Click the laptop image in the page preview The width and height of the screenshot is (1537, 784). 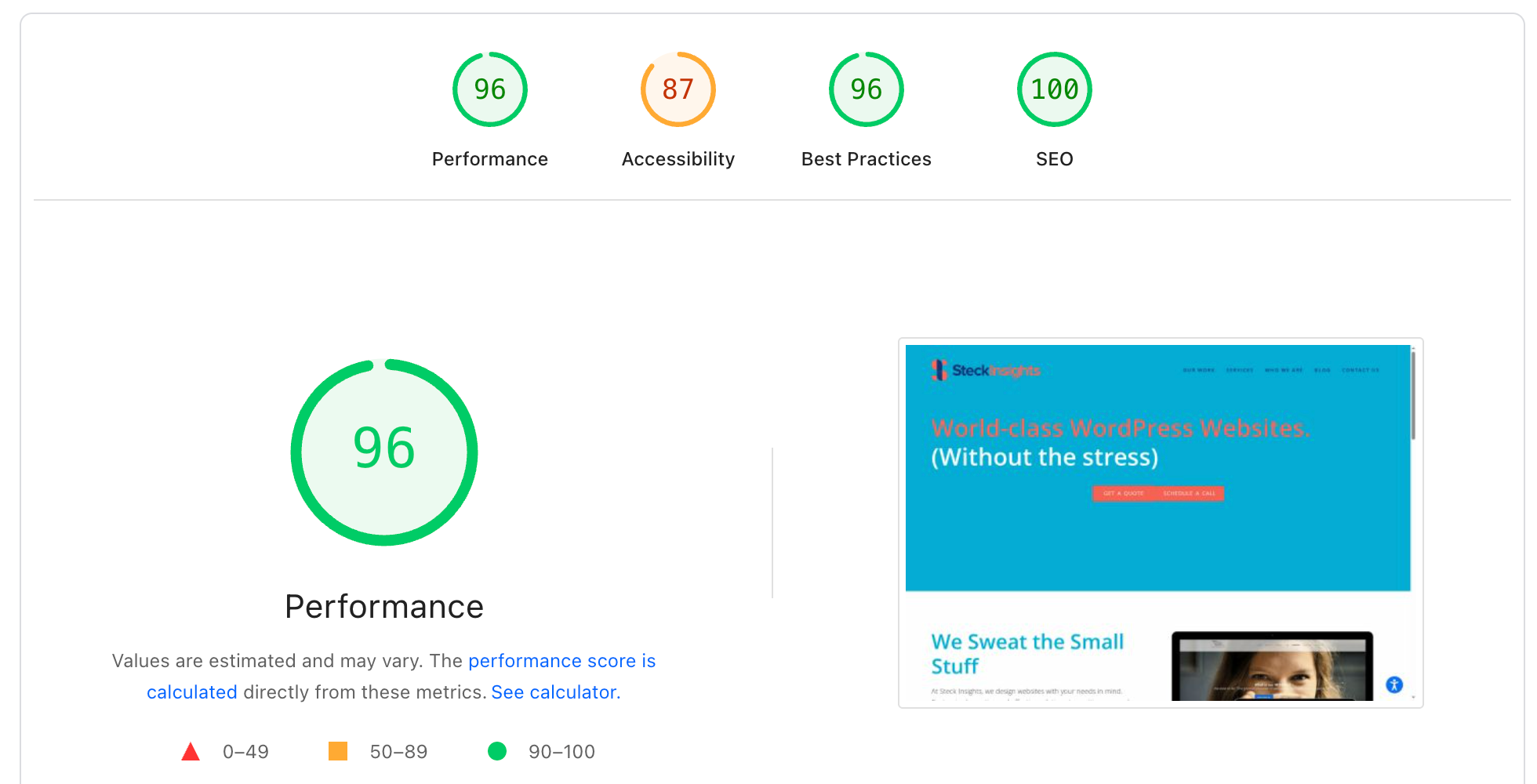tap(1271, 666)
